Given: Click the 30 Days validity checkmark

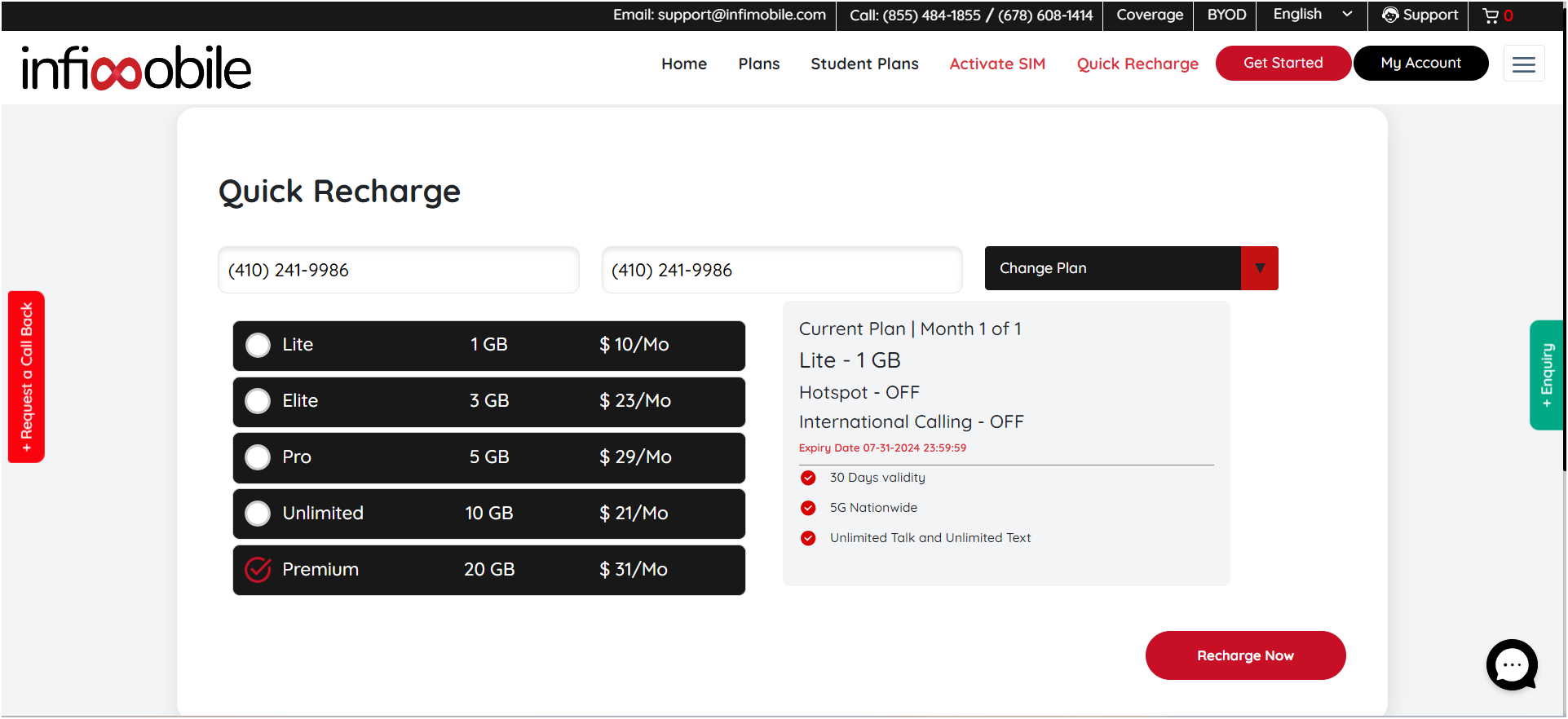Looking at the screenshot, I should click(x=808, y=478).
